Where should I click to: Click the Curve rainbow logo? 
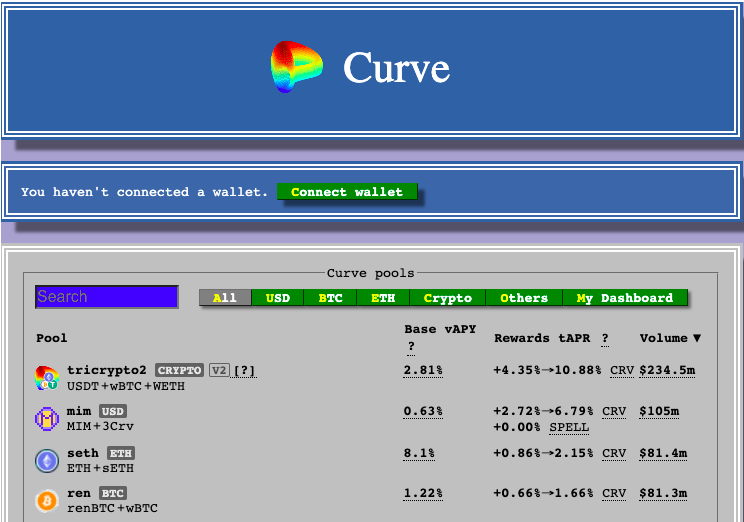(297, 67)
